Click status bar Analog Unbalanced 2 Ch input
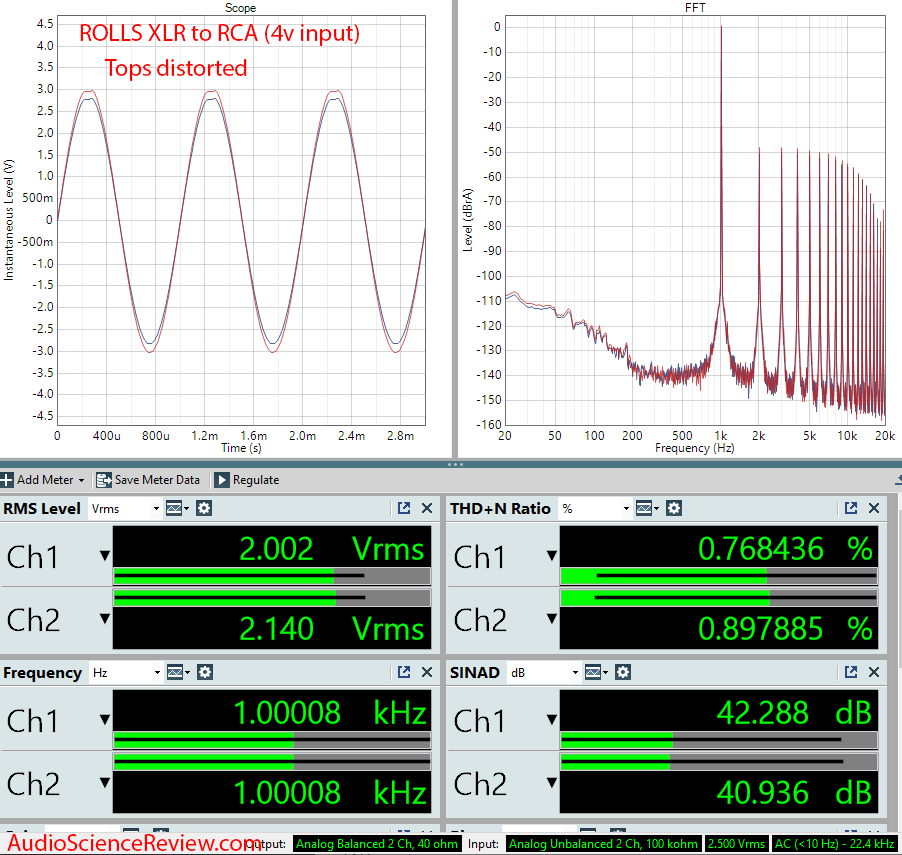Screen dimensions: 902x855 click(x=603, y=844)
